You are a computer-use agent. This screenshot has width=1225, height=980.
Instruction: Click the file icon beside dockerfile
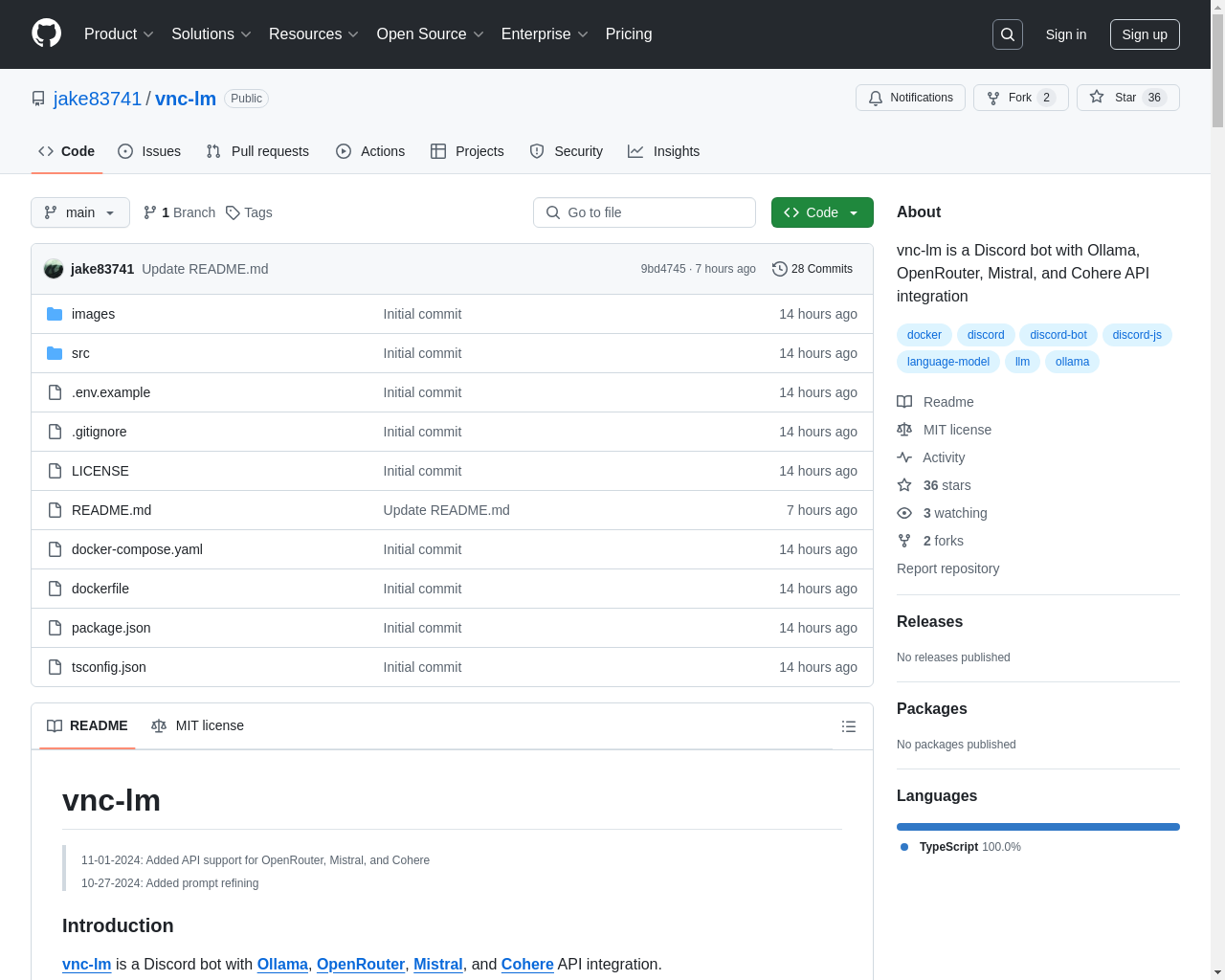tap(55, 589)
